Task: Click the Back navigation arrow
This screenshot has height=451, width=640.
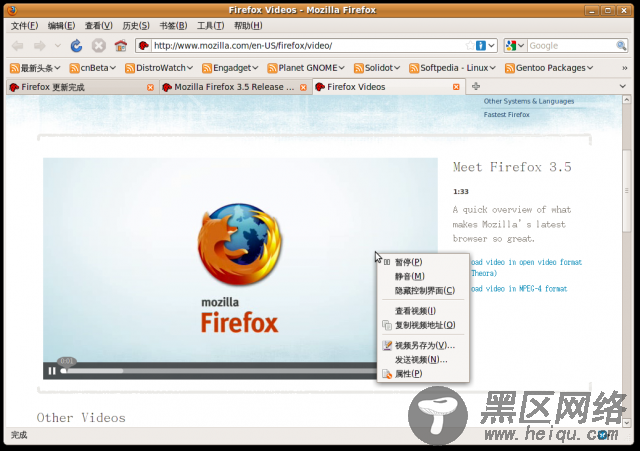Action: (18, 46)
